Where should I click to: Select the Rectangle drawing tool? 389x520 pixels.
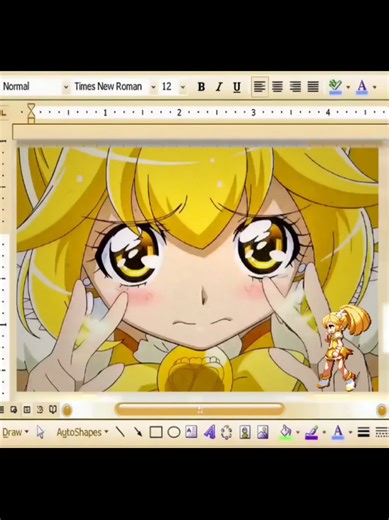[156, 432]
